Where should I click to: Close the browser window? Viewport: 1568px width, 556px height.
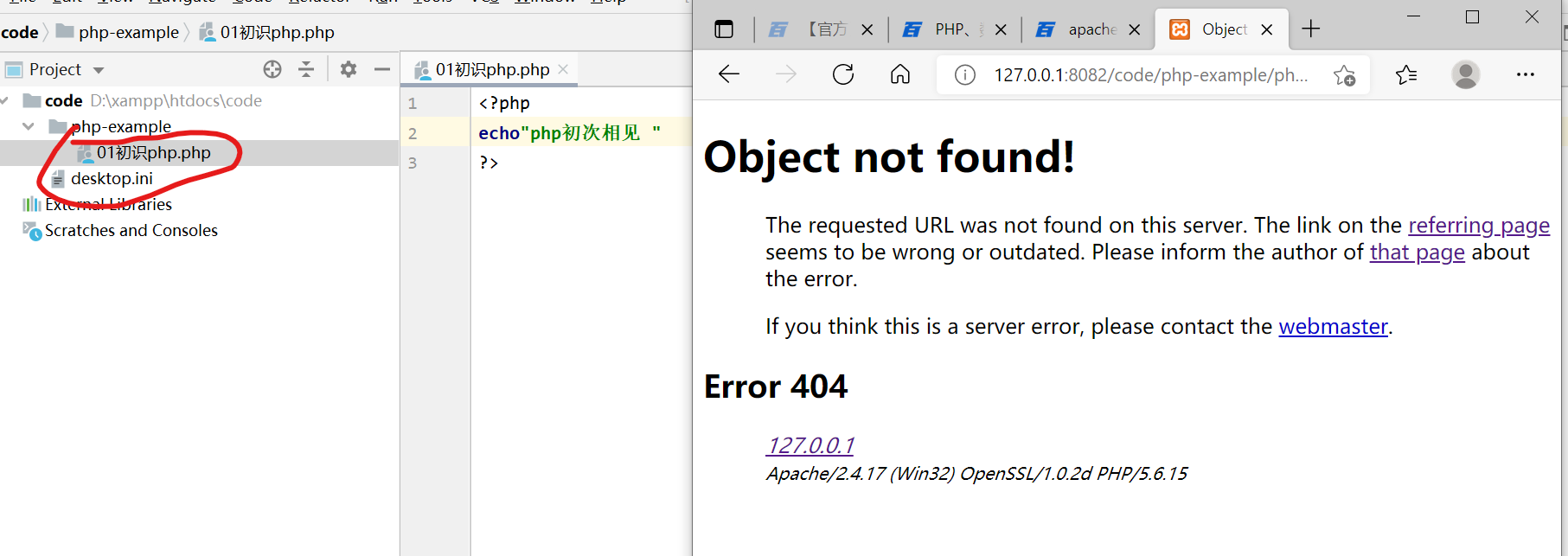coord(1532,16)
